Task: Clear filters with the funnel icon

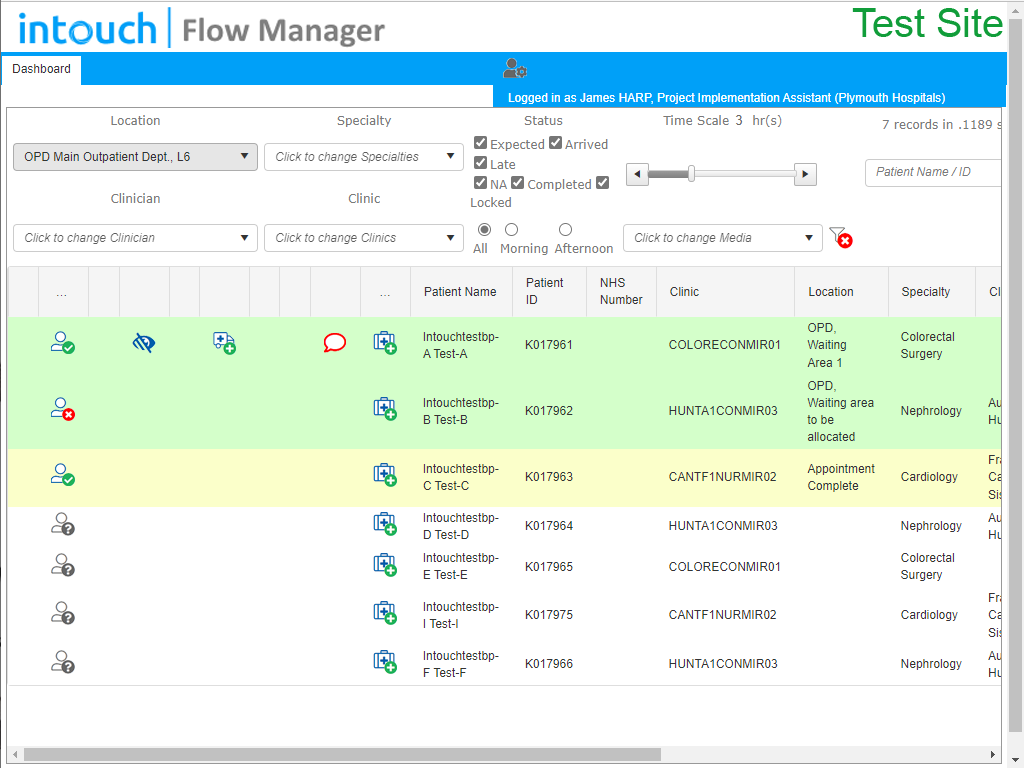Action: [840, 237]
